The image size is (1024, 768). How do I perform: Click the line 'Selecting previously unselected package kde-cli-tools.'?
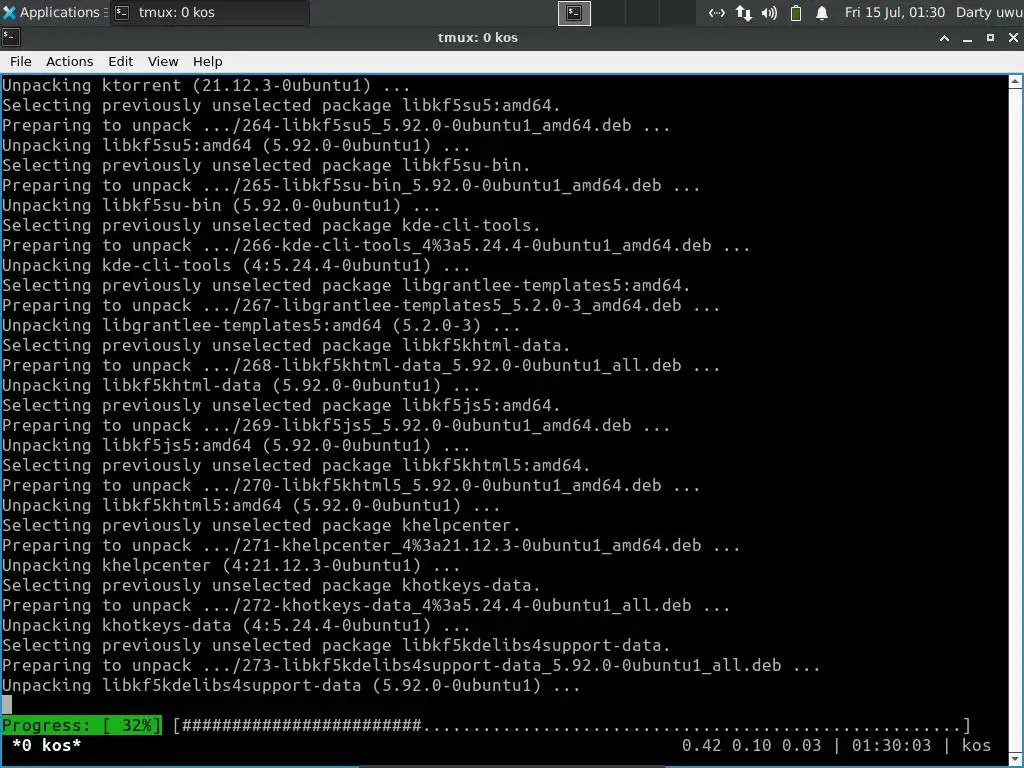pos(271,225)
